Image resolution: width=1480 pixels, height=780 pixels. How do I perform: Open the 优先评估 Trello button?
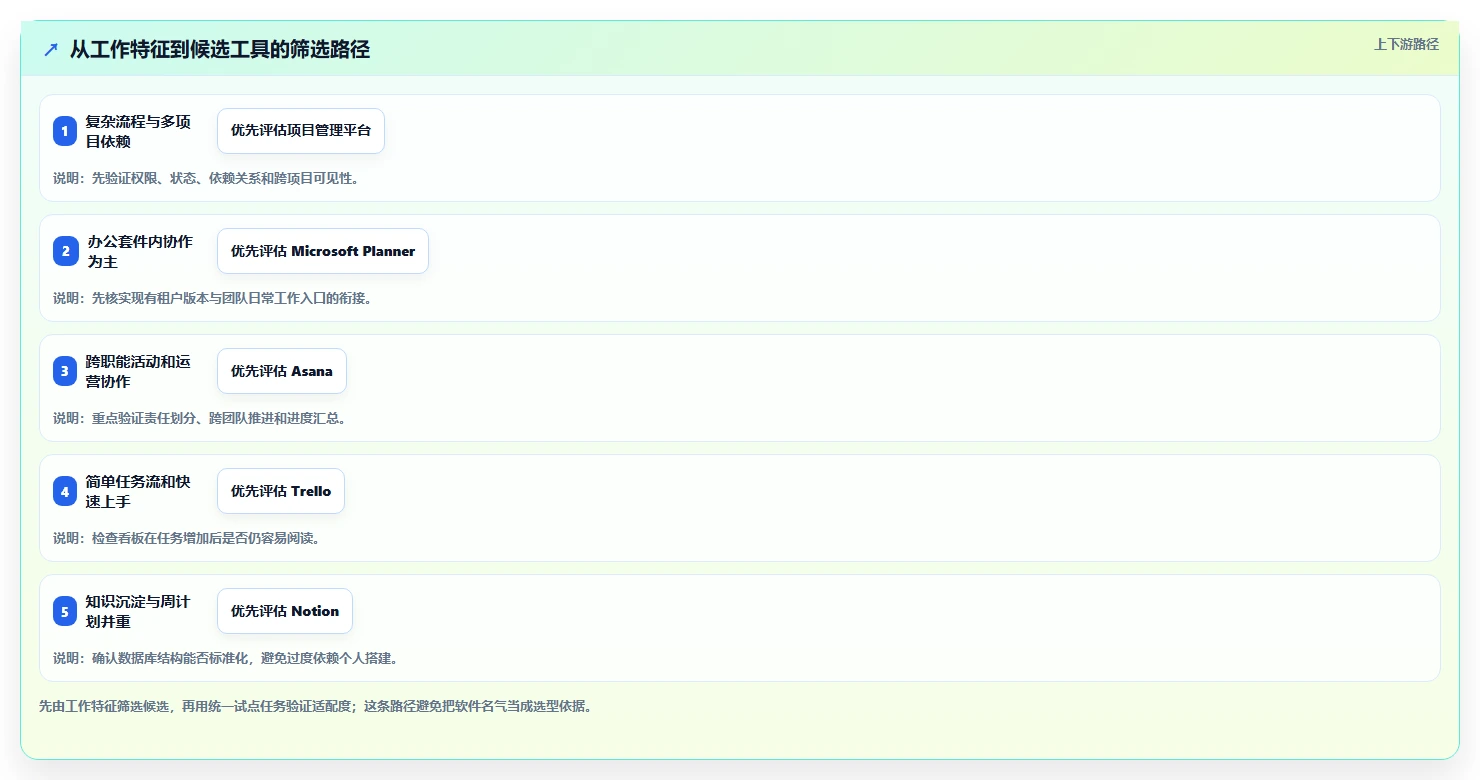tap(281, 491)
